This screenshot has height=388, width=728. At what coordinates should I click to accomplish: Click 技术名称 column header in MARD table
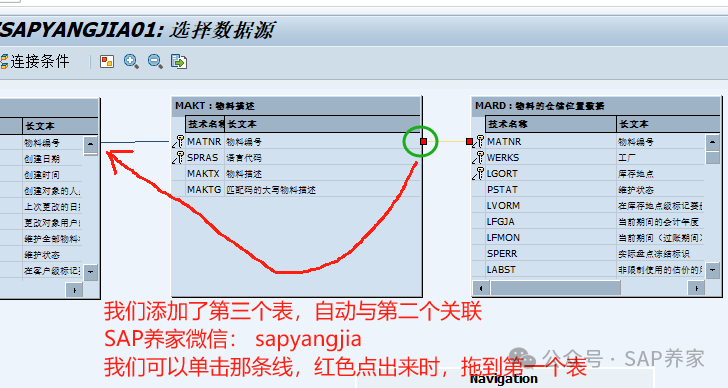click(551, 124)
